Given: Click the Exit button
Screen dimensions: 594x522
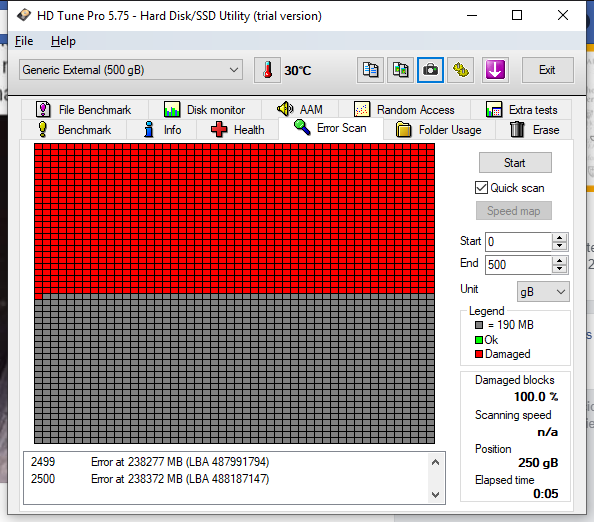Looking at the screenshot, I should [x=547, y=70].
